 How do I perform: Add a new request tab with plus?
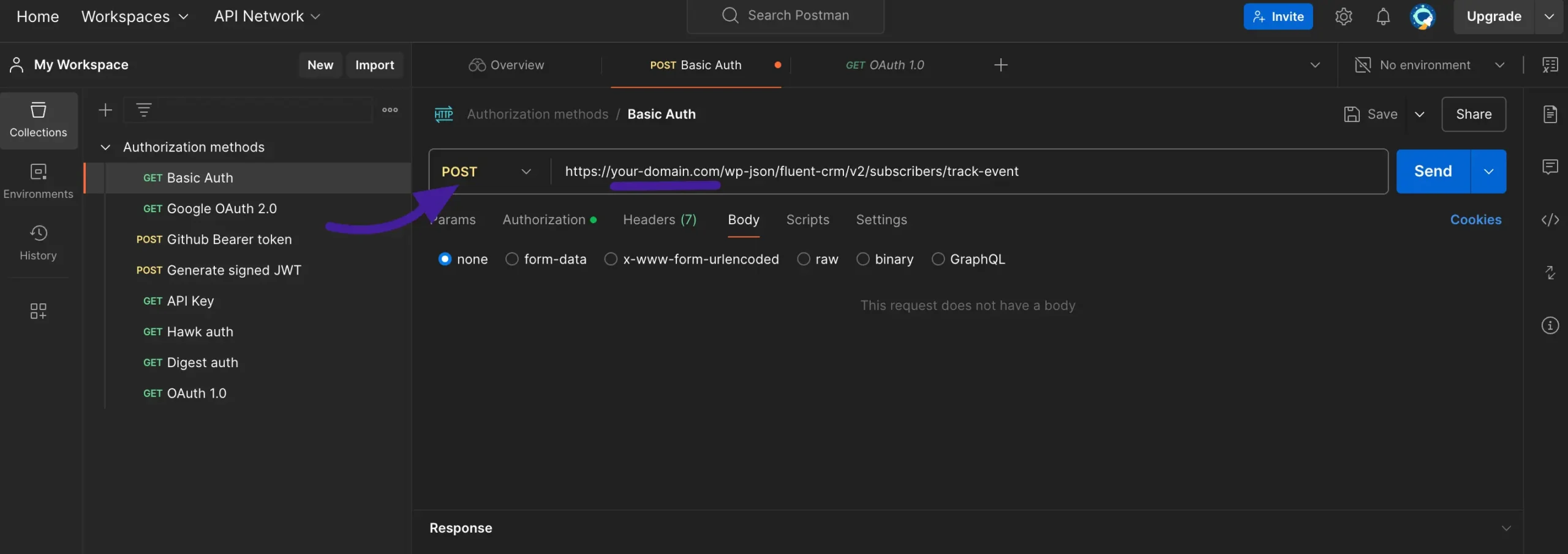[x=1000, y=65]
